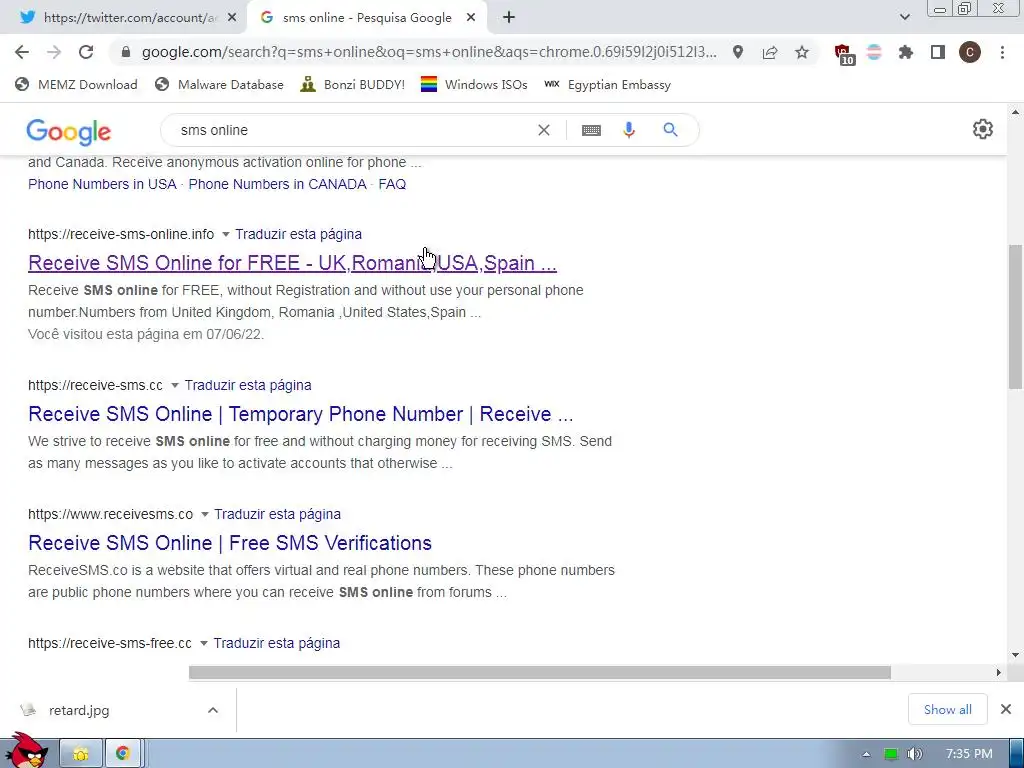Open the striped circle extension icon
Viewport: 1024px width, 768px height.
point(874,52)
